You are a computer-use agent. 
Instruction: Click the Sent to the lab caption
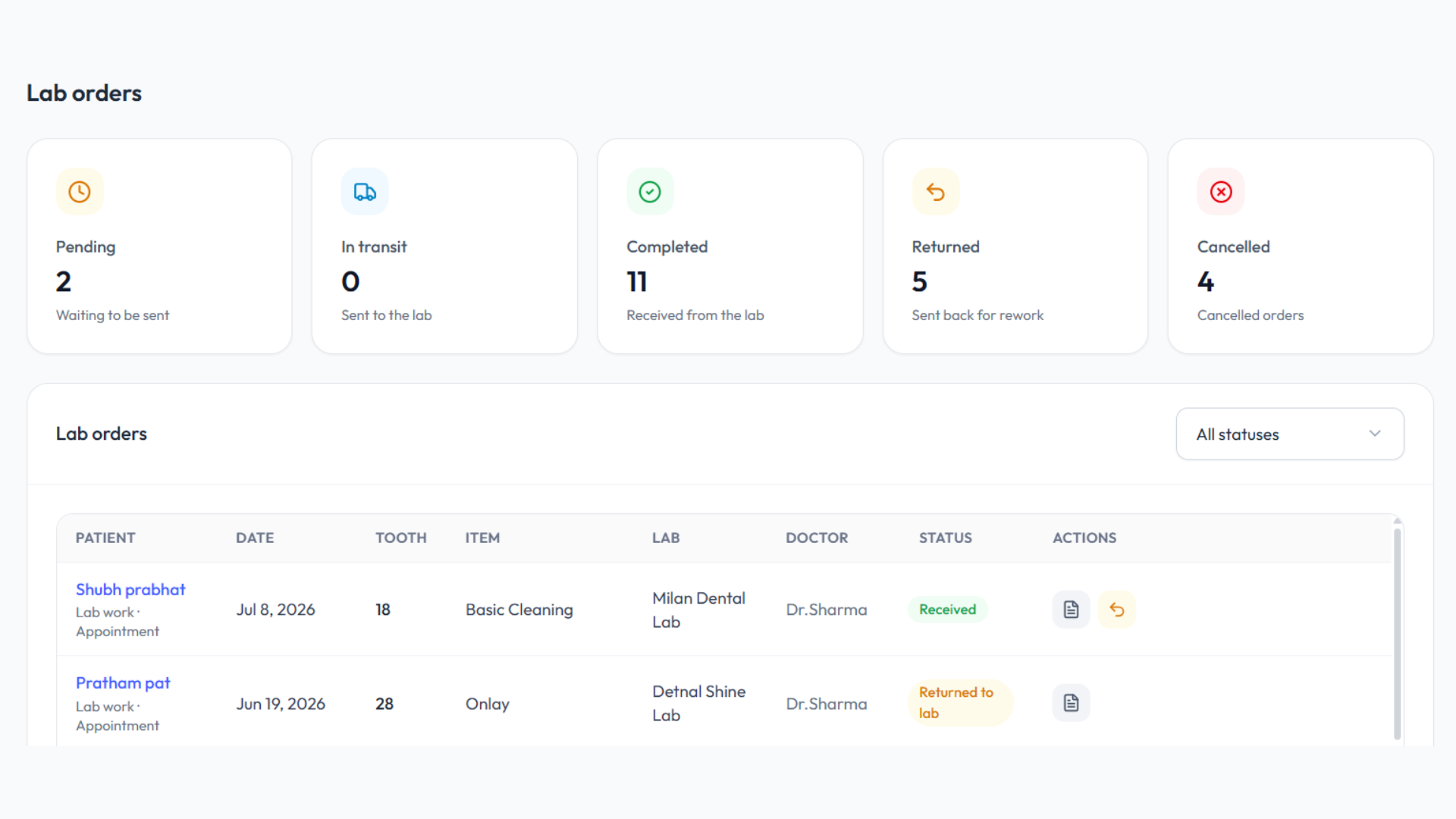387,315
